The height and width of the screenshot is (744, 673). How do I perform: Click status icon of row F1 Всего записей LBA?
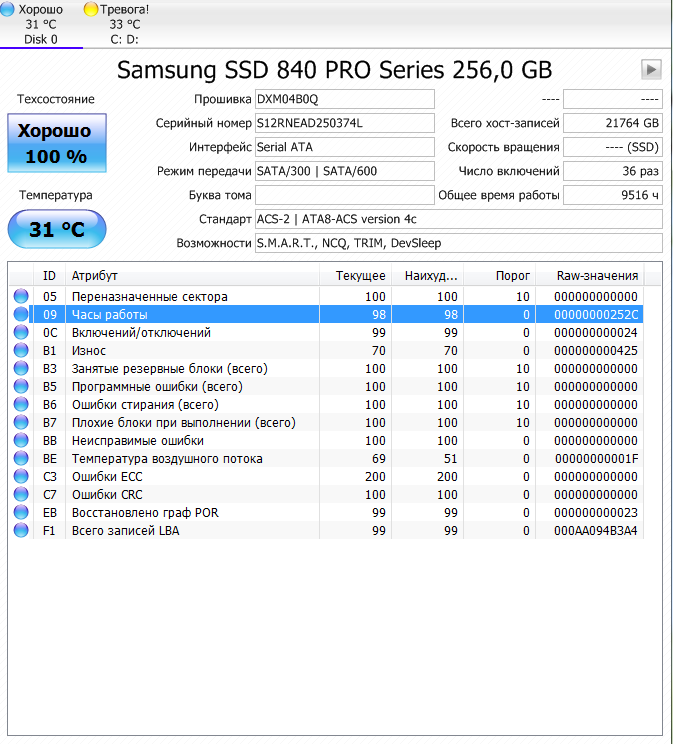point(21,530)
